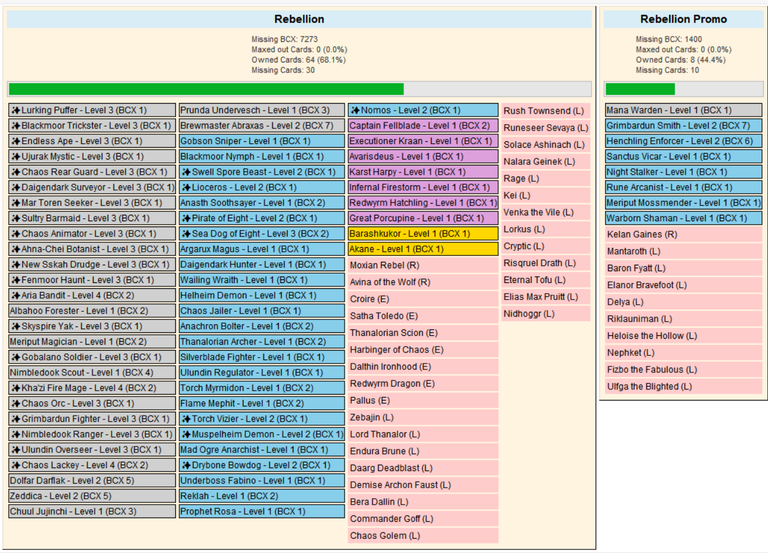
Task: Click missing card Rush Townsend (L)
Action: click(546, 111)
